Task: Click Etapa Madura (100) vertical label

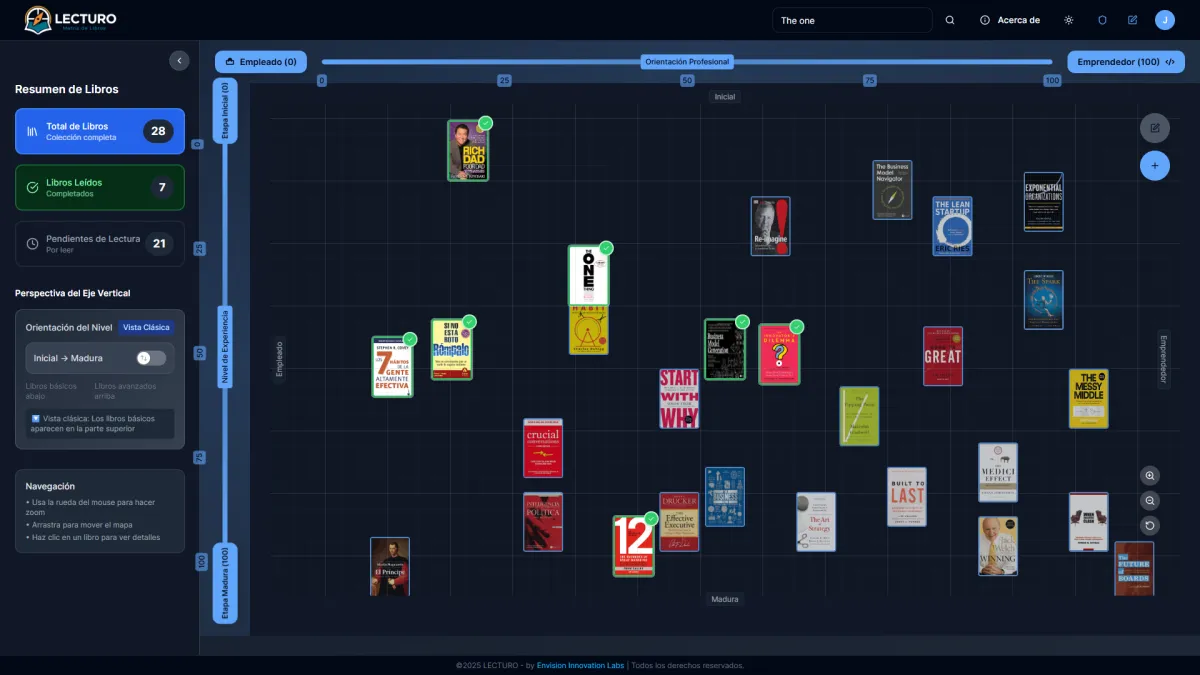Action: (x=225, y=583)
